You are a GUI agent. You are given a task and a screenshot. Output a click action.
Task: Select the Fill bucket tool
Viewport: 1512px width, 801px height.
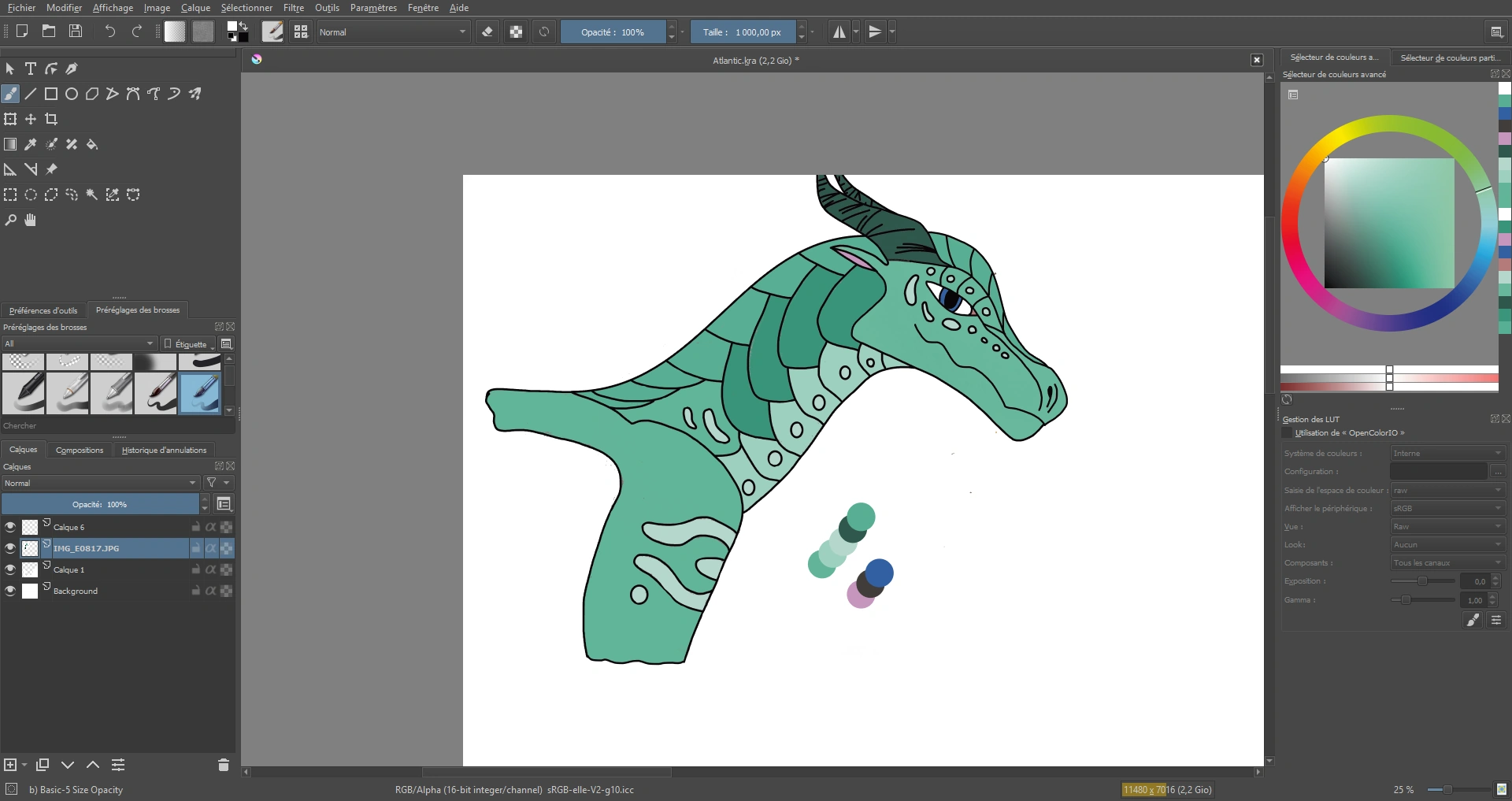click(x=92, y=144)
